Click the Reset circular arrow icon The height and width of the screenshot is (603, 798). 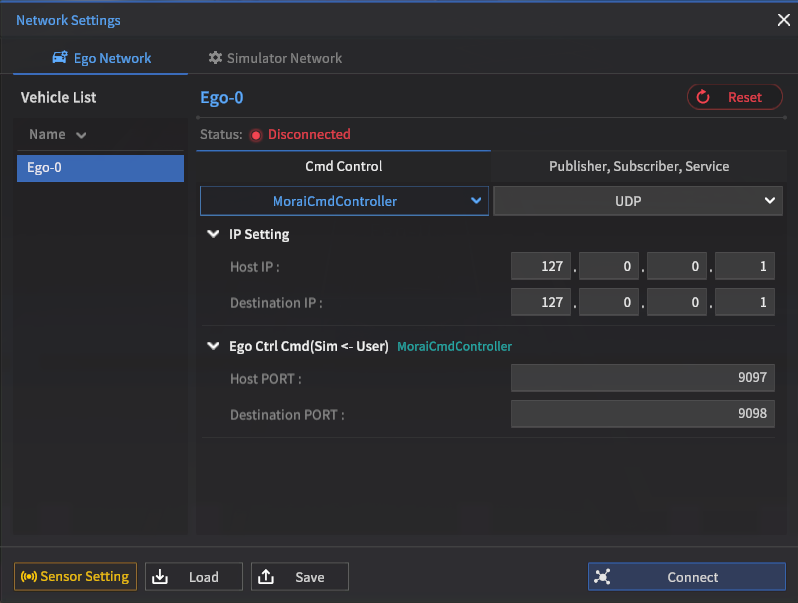(703, 96)
